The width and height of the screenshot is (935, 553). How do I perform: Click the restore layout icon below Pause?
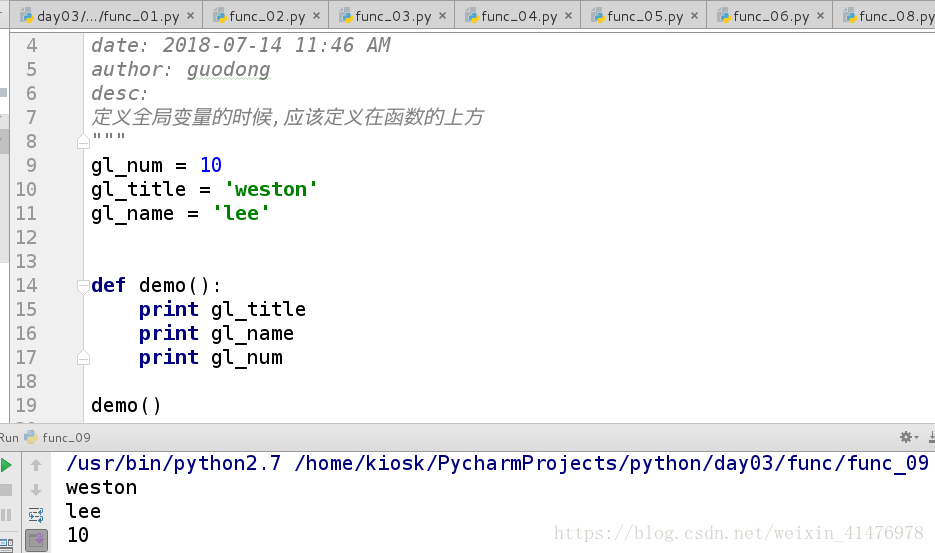(x=7, y=544)
